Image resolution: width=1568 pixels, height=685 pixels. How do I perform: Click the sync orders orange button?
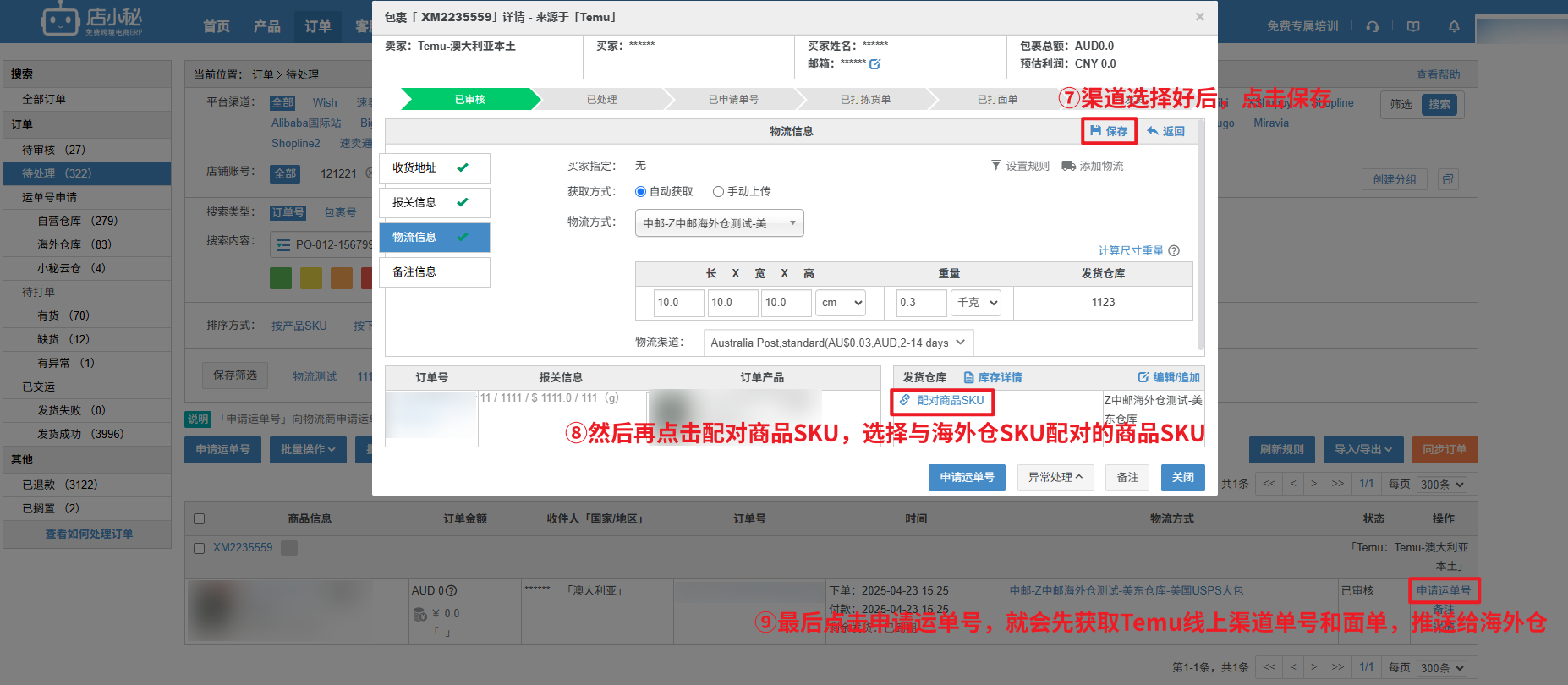(x=1445, y=450)
